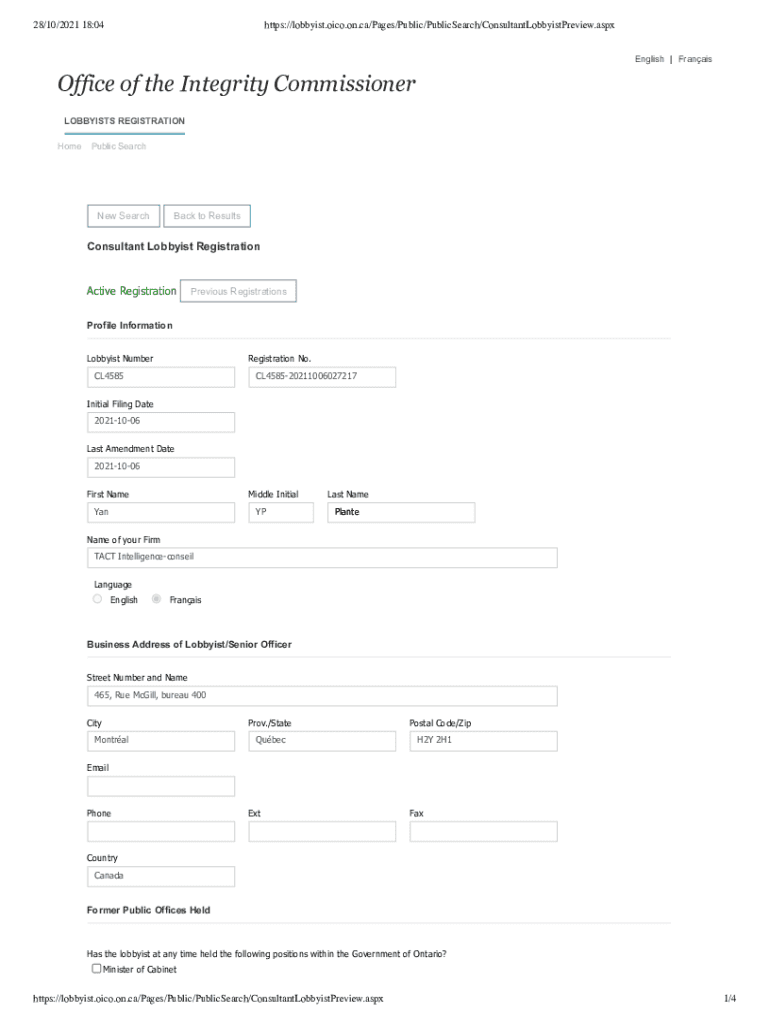Select the Lobbyists Registration tab
This screenshot has width=770, height=1024.
[x=124, y=121]
